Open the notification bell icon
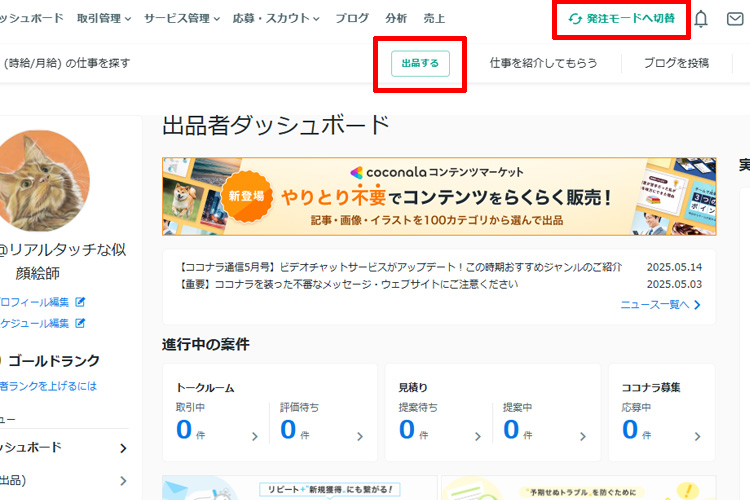Viewport: 750px width, 500px height. (x=701, y=19)
